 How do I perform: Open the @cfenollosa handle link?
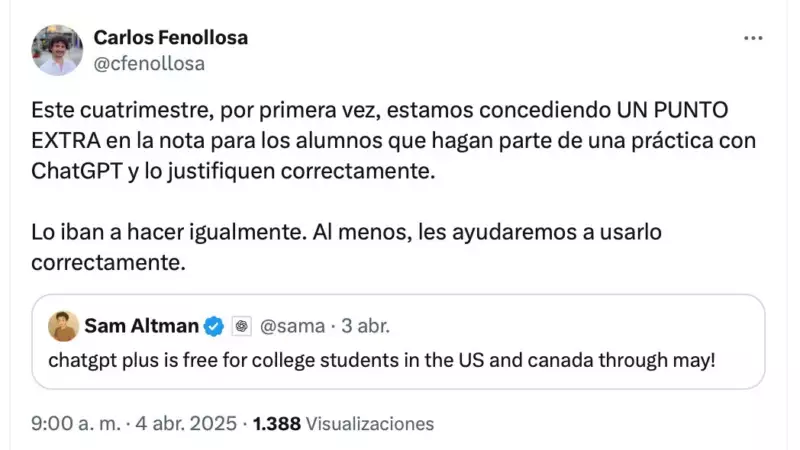(x=149, y=63)
